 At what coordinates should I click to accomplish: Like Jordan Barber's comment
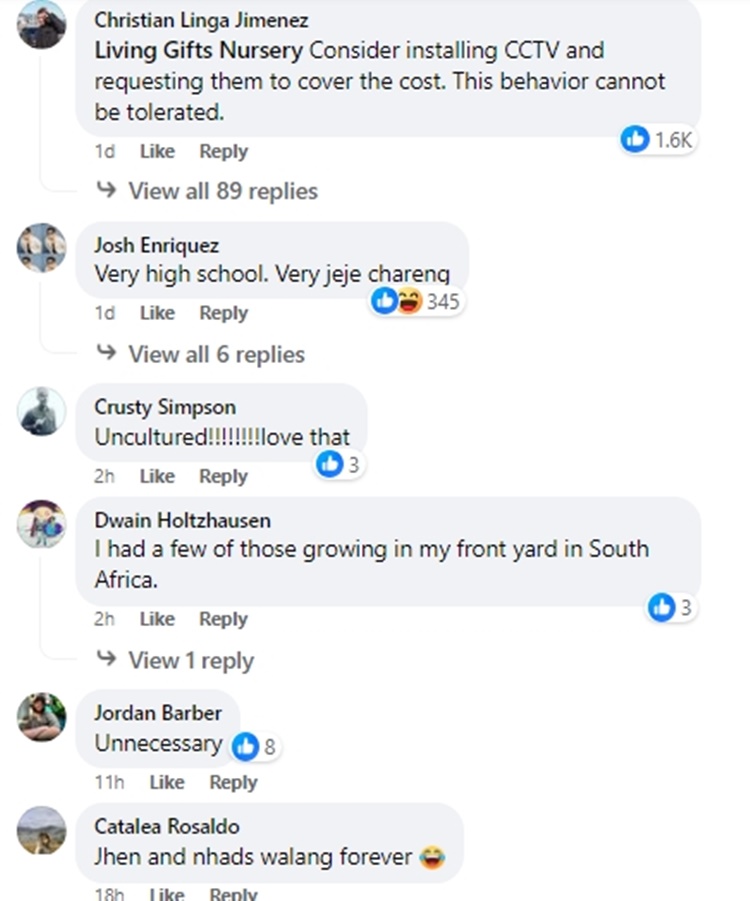coord(167,783)
